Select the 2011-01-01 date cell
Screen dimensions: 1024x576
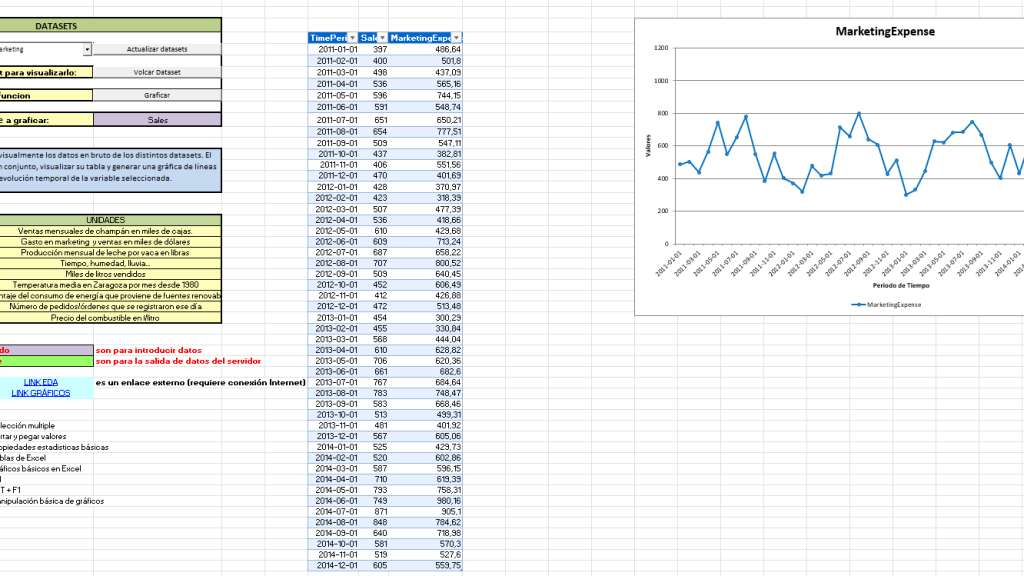pos(338,49)
